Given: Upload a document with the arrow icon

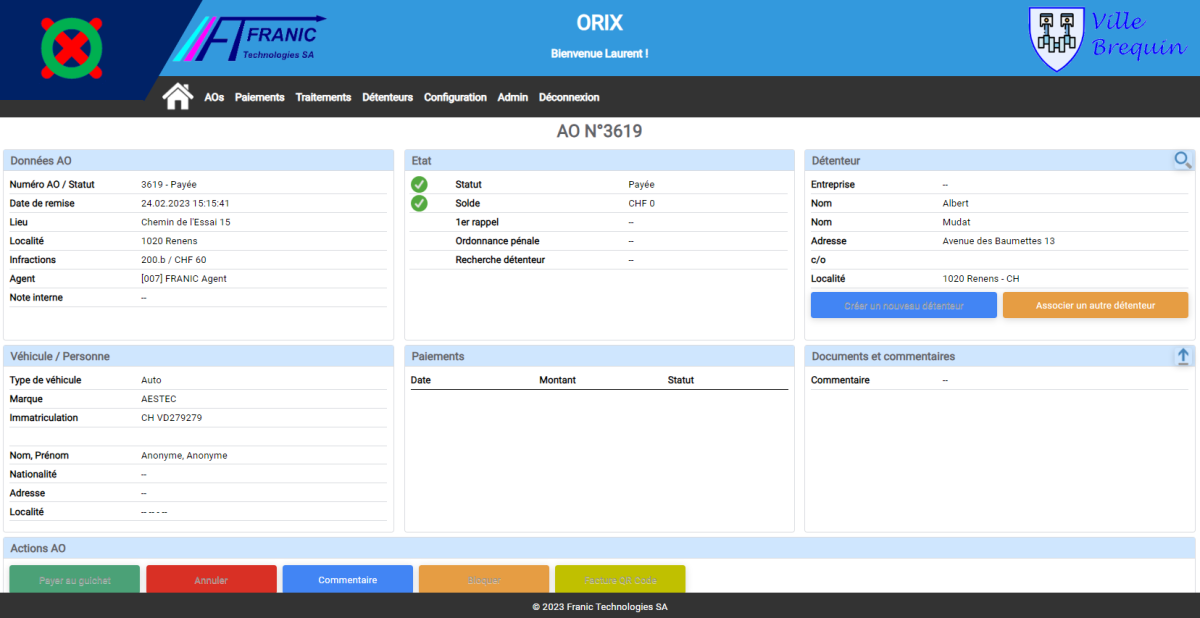Looking at the screenshot, I should [1183, 356].
